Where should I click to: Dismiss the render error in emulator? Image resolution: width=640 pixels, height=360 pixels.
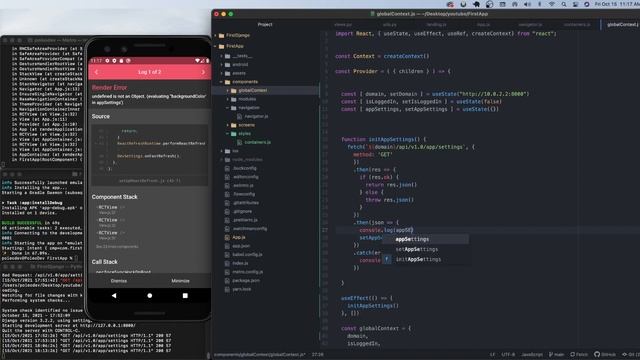coord(119,281)
